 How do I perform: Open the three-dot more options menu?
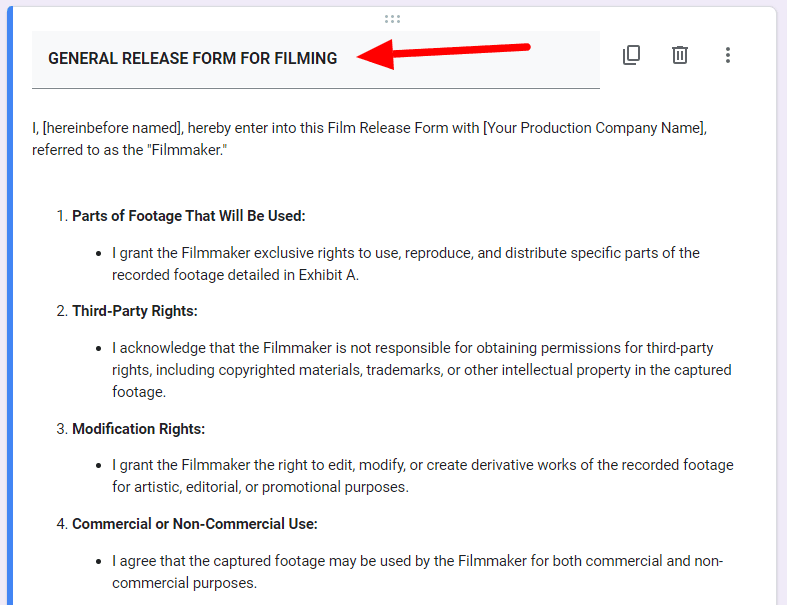[727, 55]
